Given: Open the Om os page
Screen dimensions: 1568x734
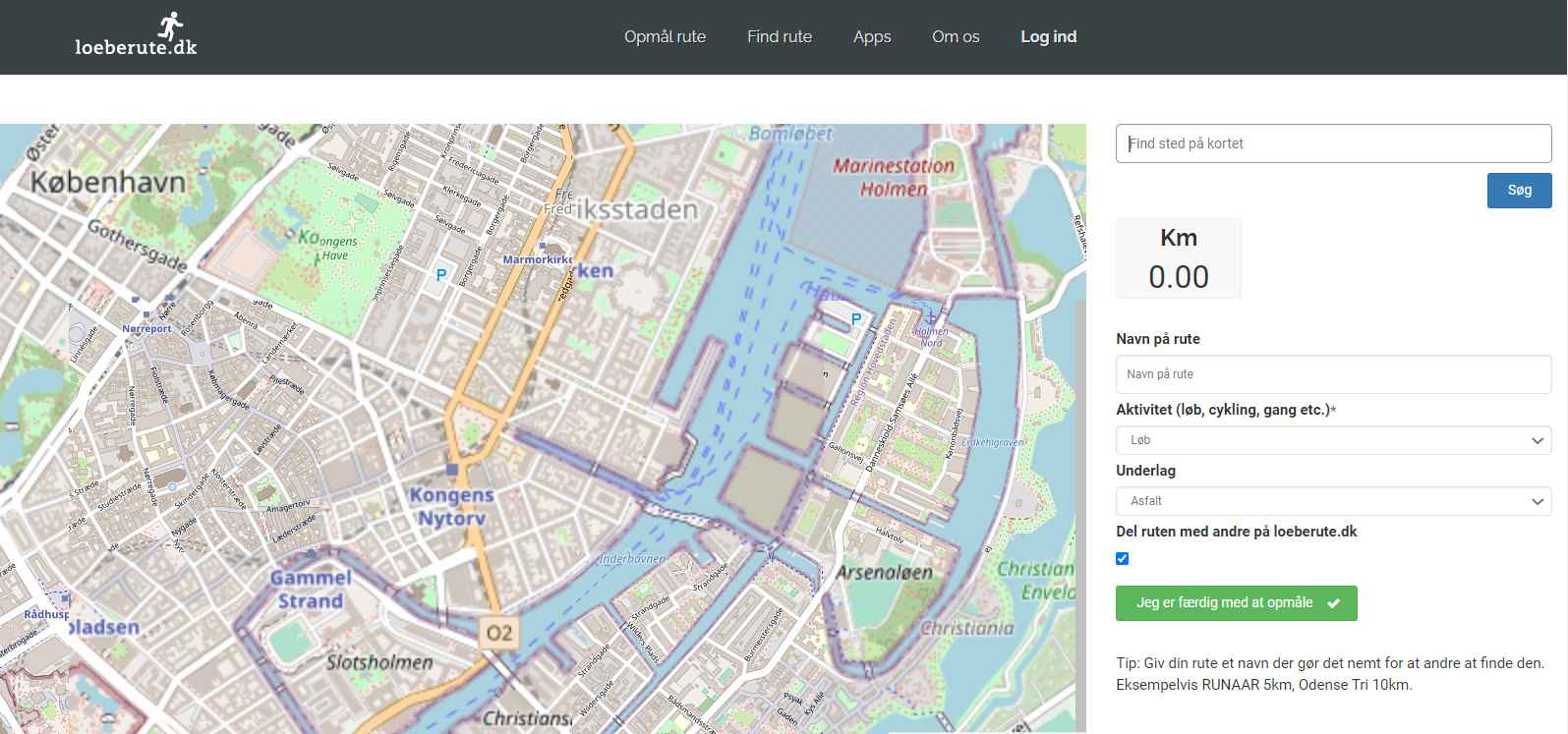Looking at the screenshot, I should [956, 36].
